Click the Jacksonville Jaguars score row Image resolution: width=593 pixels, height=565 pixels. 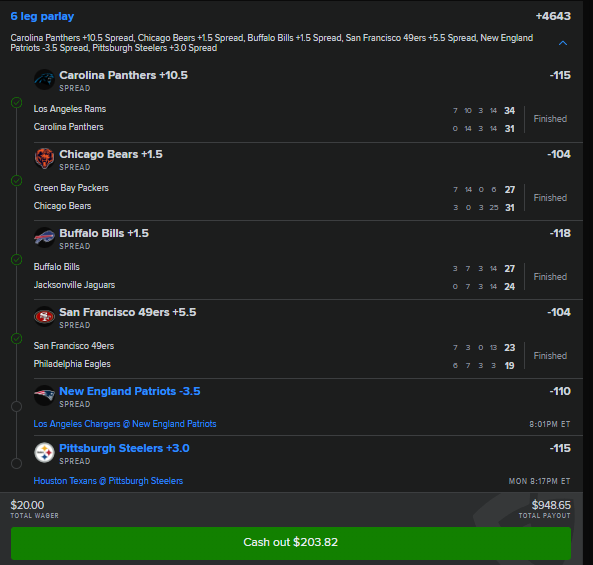[x=274, y=286]
